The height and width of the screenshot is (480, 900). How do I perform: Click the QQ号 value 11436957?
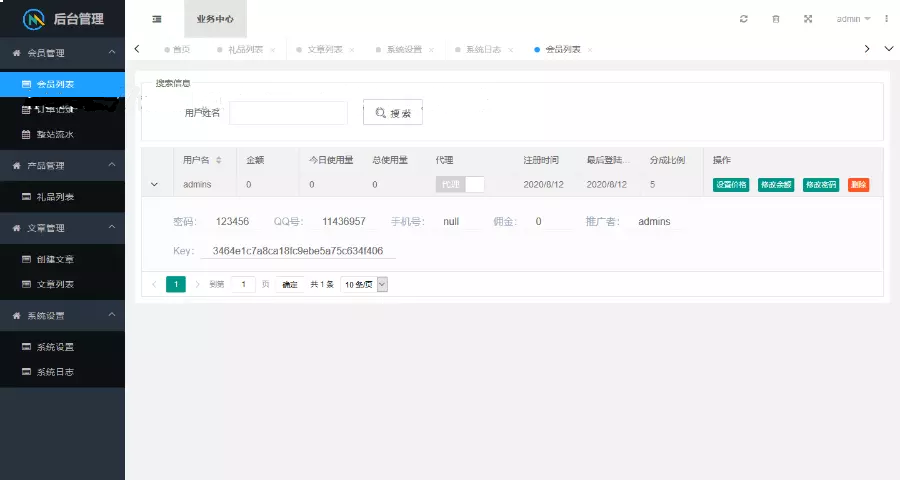(344, 222)
